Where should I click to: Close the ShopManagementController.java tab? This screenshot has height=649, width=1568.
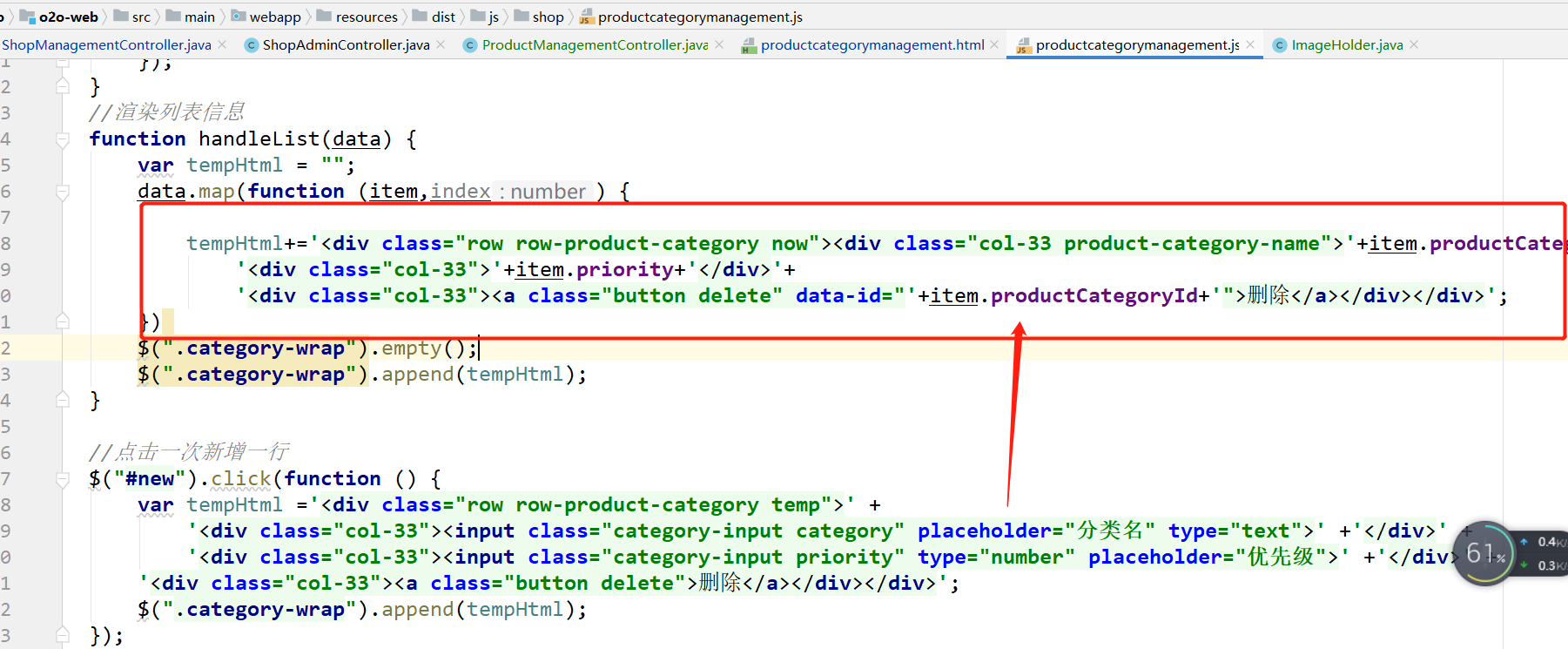222,44
